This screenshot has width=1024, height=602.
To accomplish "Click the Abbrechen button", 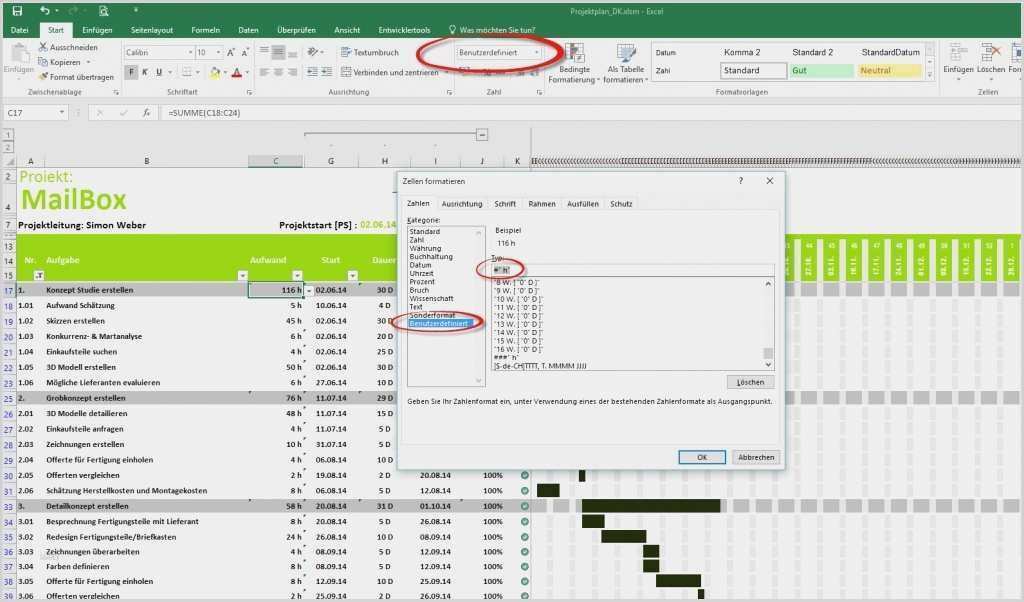I will [756, 457].
